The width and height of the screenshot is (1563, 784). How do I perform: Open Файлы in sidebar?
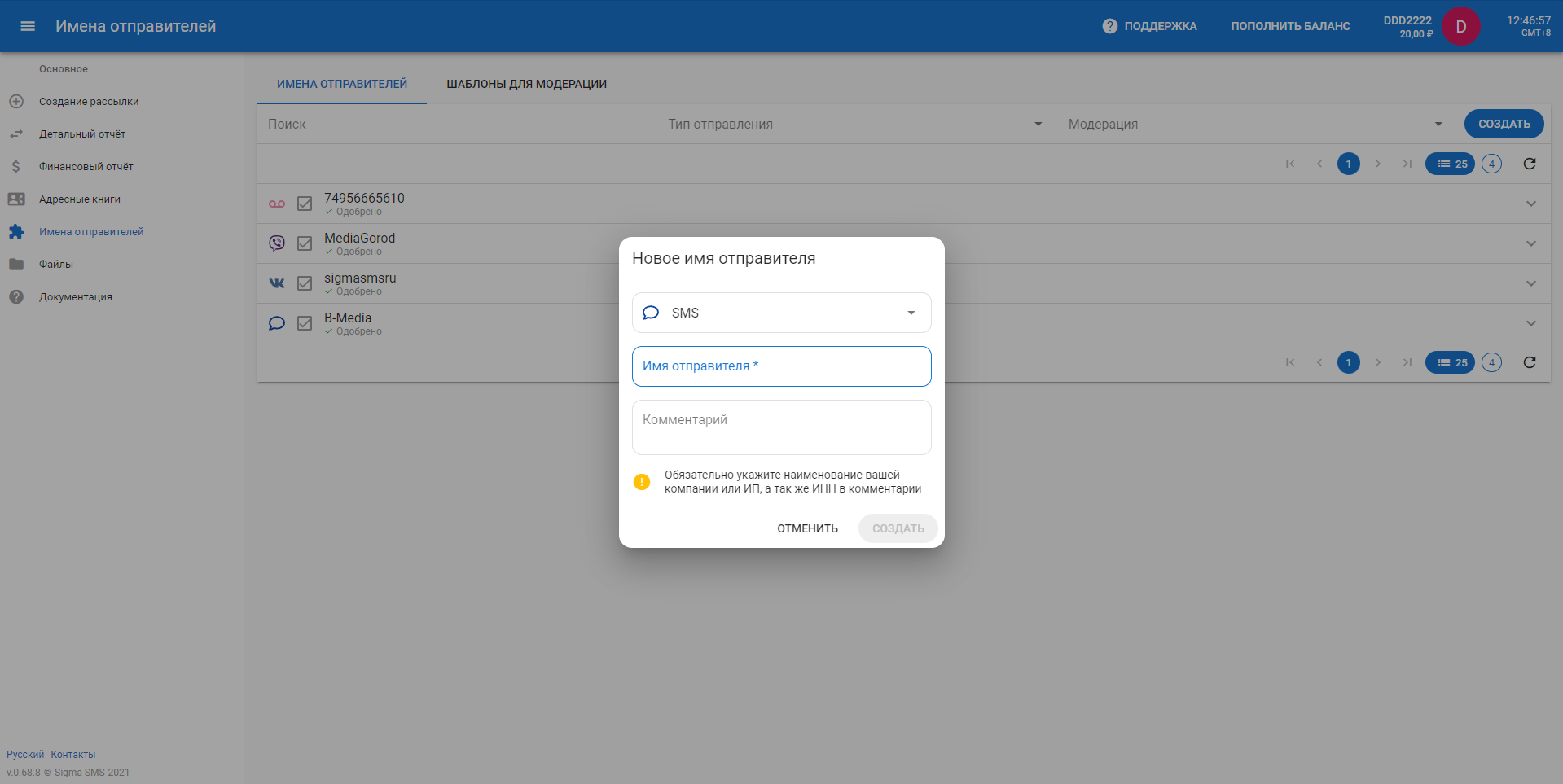[56, 265]
